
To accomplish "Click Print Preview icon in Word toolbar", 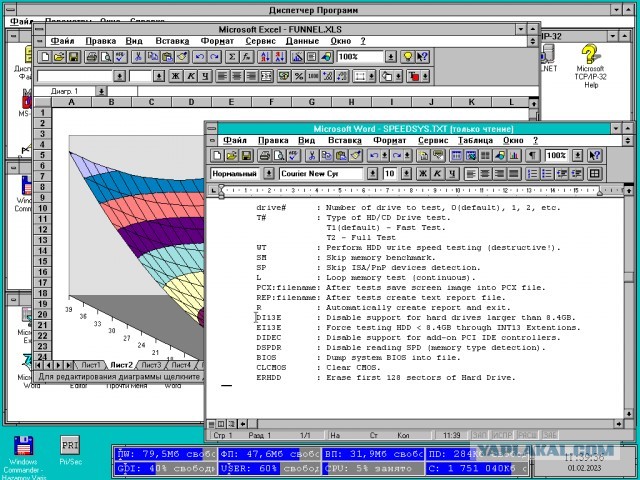I will 279,156.
